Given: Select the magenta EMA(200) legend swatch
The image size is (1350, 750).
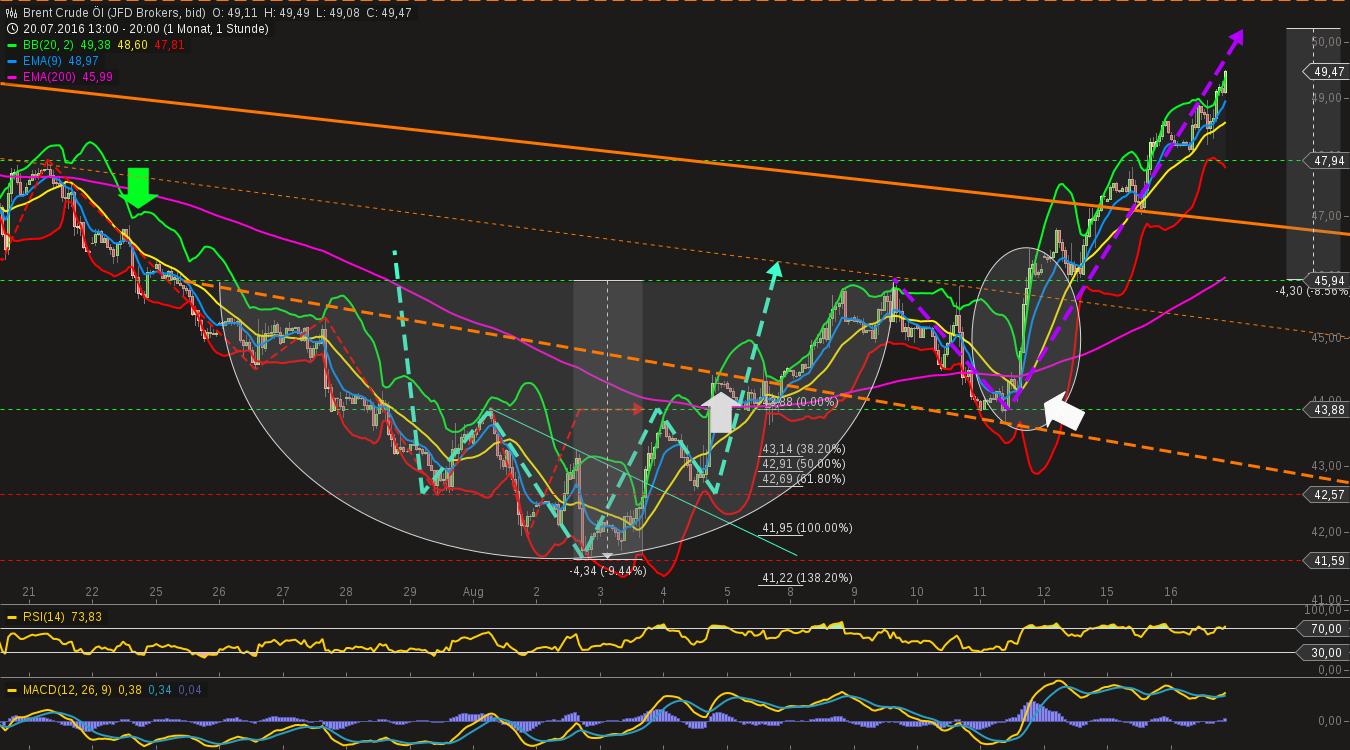Looking at the screenshot, I should pyautogui.click(x=12, y=77).
